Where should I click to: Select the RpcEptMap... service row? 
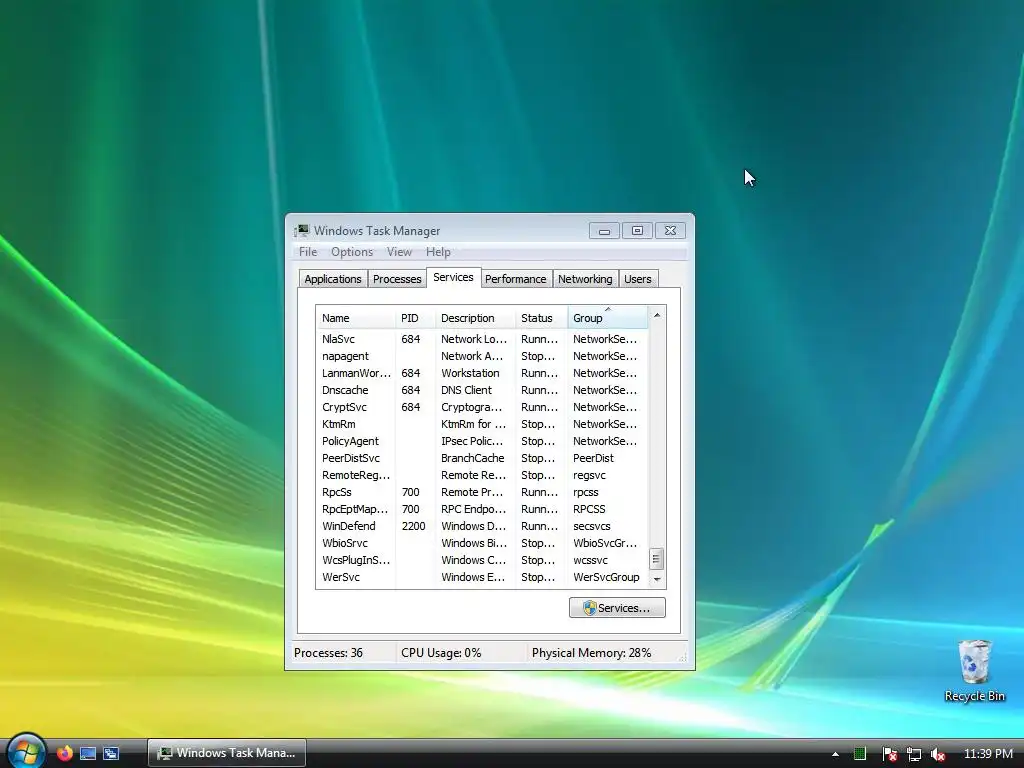482,509
